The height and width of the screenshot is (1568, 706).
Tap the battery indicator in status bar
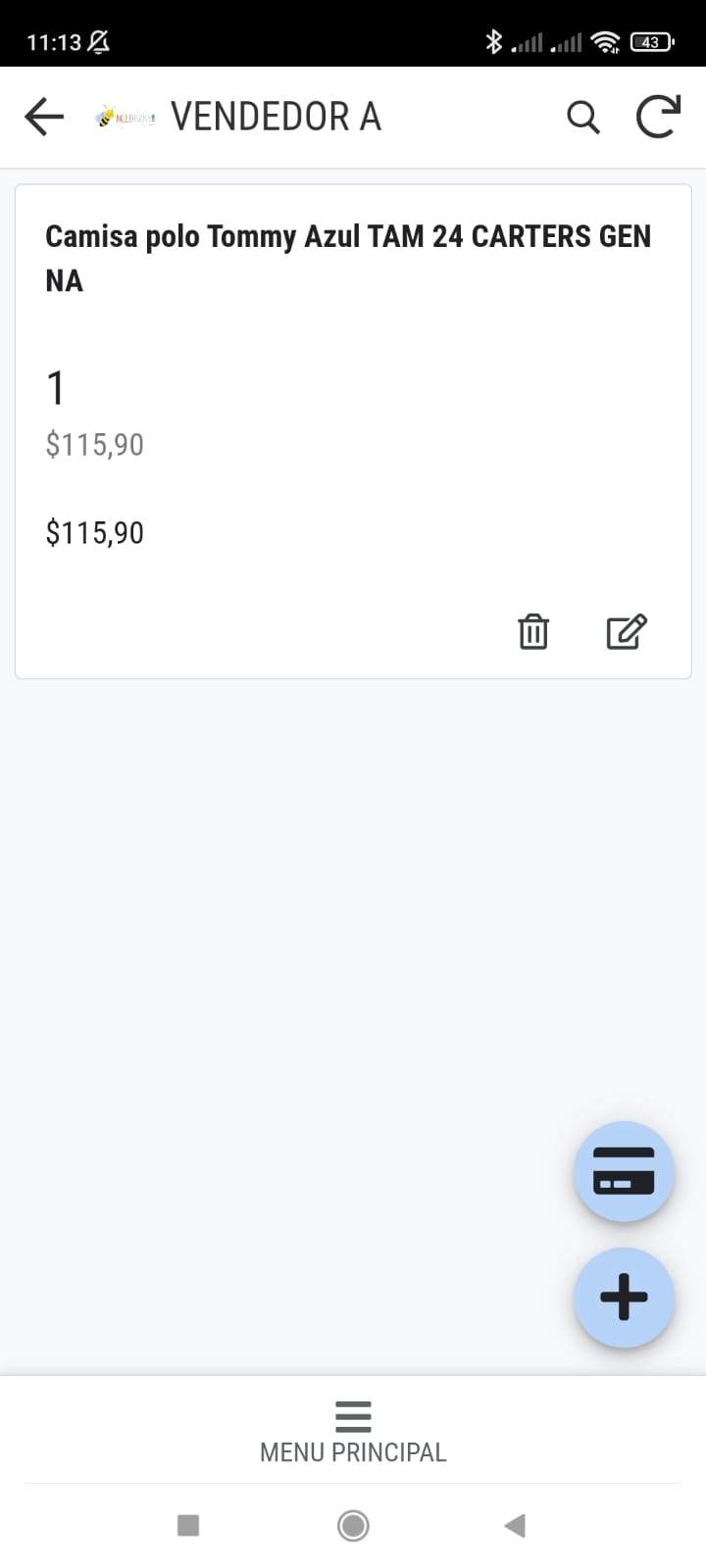coord(652,42)
